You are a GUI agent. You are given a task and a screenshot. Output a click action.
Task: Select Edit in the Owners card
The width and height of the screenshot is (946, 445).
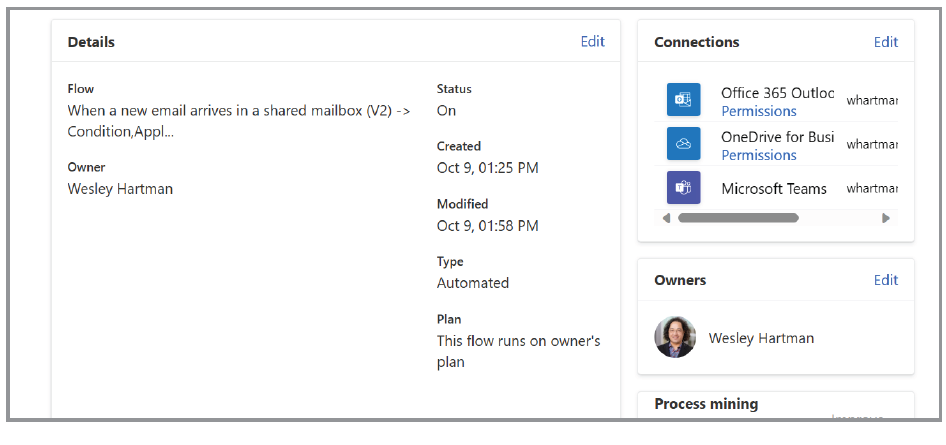[x=885, y=280]
